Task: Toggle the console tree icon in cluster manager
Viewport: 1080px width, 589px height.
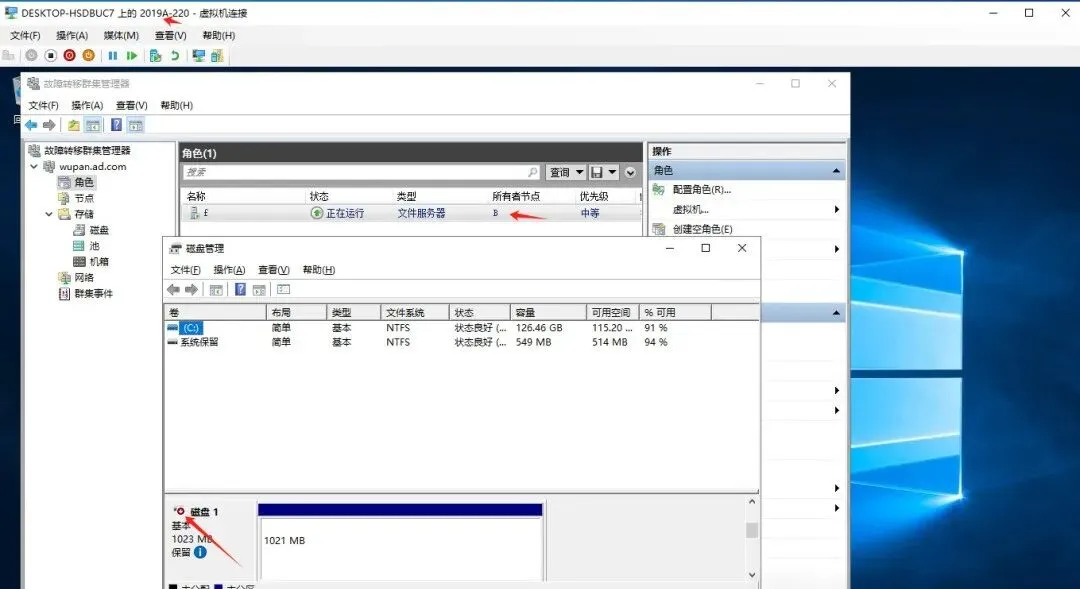Action: (92, 124)
